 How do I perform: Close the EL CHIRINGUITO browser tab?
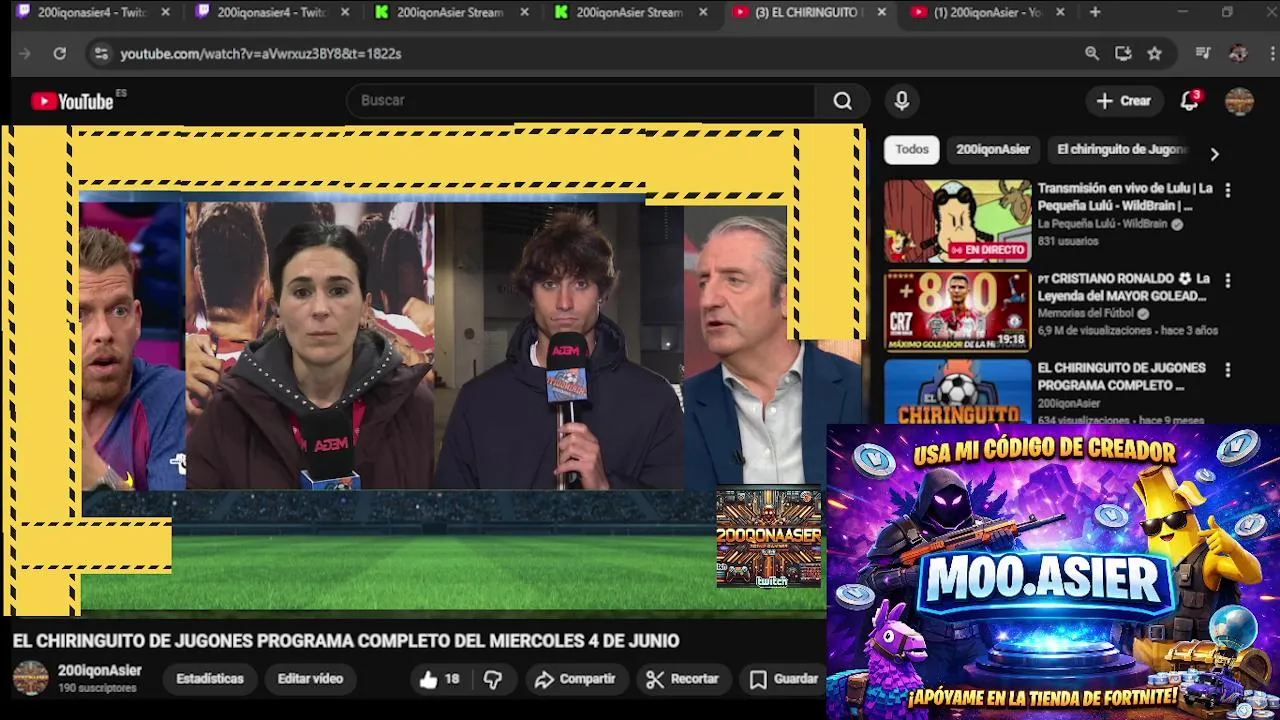[x=881, y=13]
